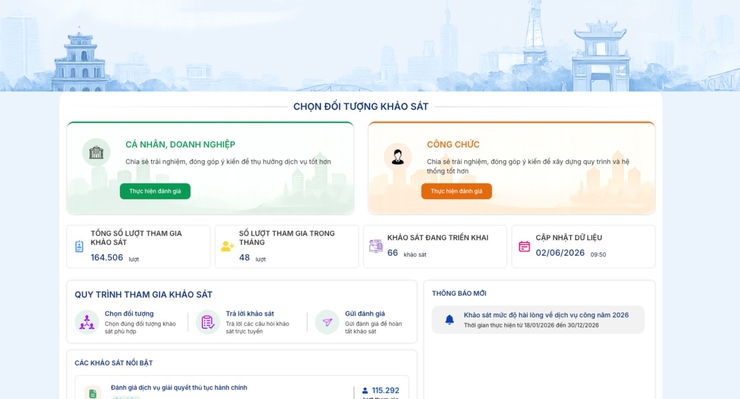Click the 02/06/2026 update date
The width and height of the screenshot is (740, 399).
560,253
